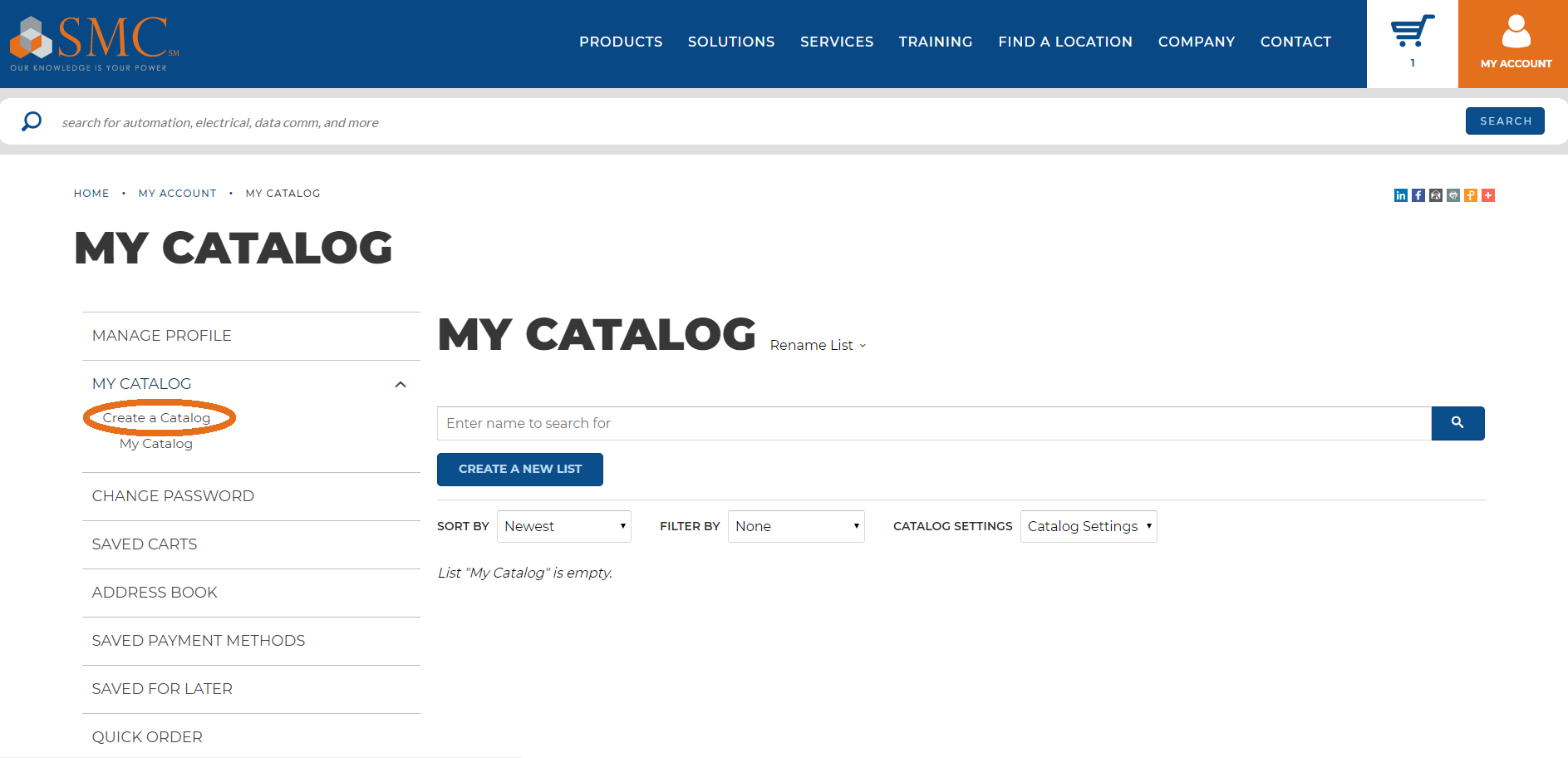Share page on LinkedIn
Image resolution: width=1568 pixels, height=758 pixels.
(x=1400, y=195)
